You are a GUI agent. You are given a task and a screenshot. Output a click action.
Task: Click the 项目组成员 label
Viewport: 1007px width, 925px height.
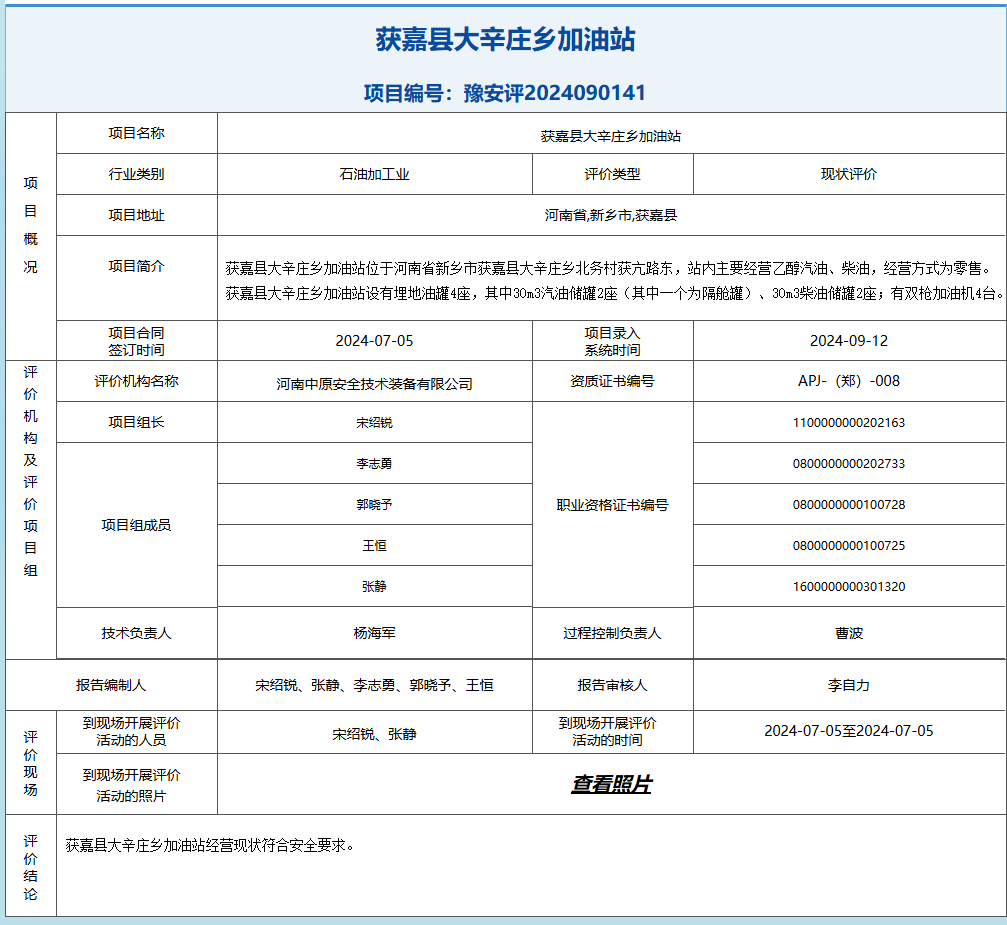click(x=136, y=525)
